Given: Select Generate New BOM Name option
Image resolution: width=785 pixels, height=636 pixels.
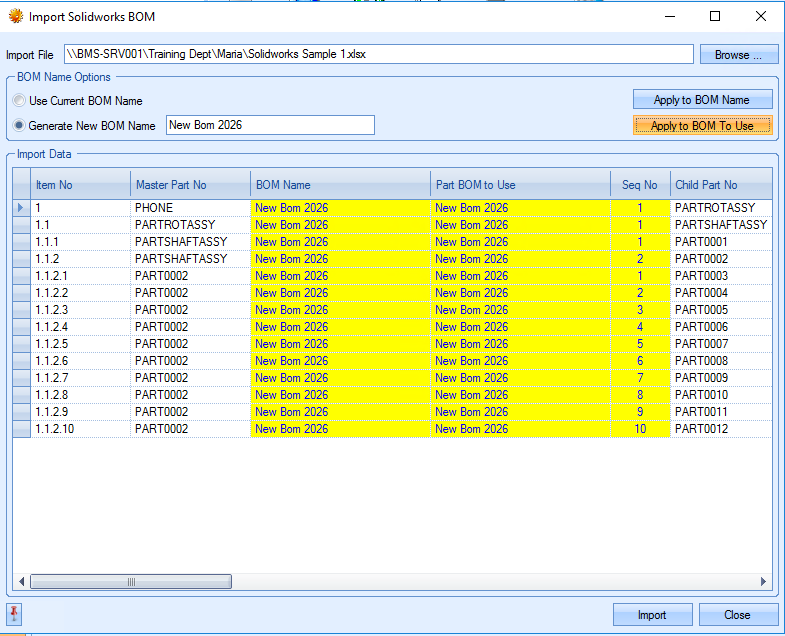Looking at the screenshot, I should pos(19,126).
